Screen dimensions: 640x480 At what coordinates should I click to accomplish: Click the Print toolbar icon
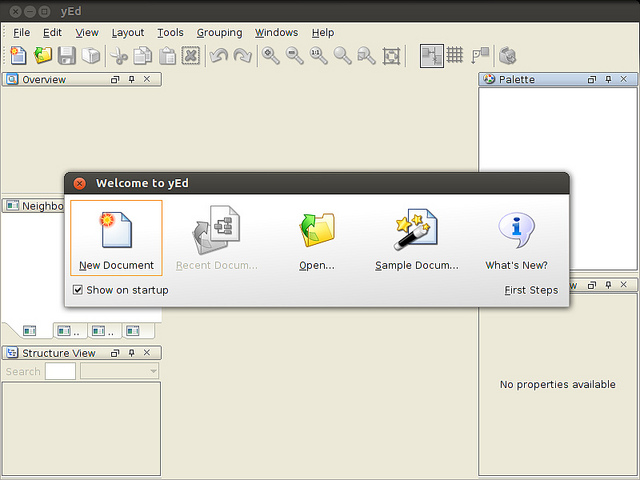pyautogui.click(x=91, y=56)
